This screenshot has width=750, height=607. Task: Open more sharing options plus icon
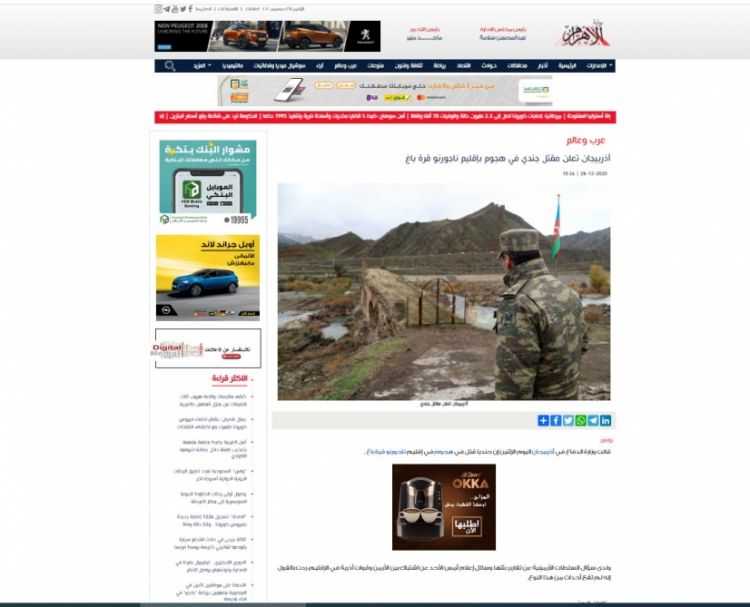(543, 420)
